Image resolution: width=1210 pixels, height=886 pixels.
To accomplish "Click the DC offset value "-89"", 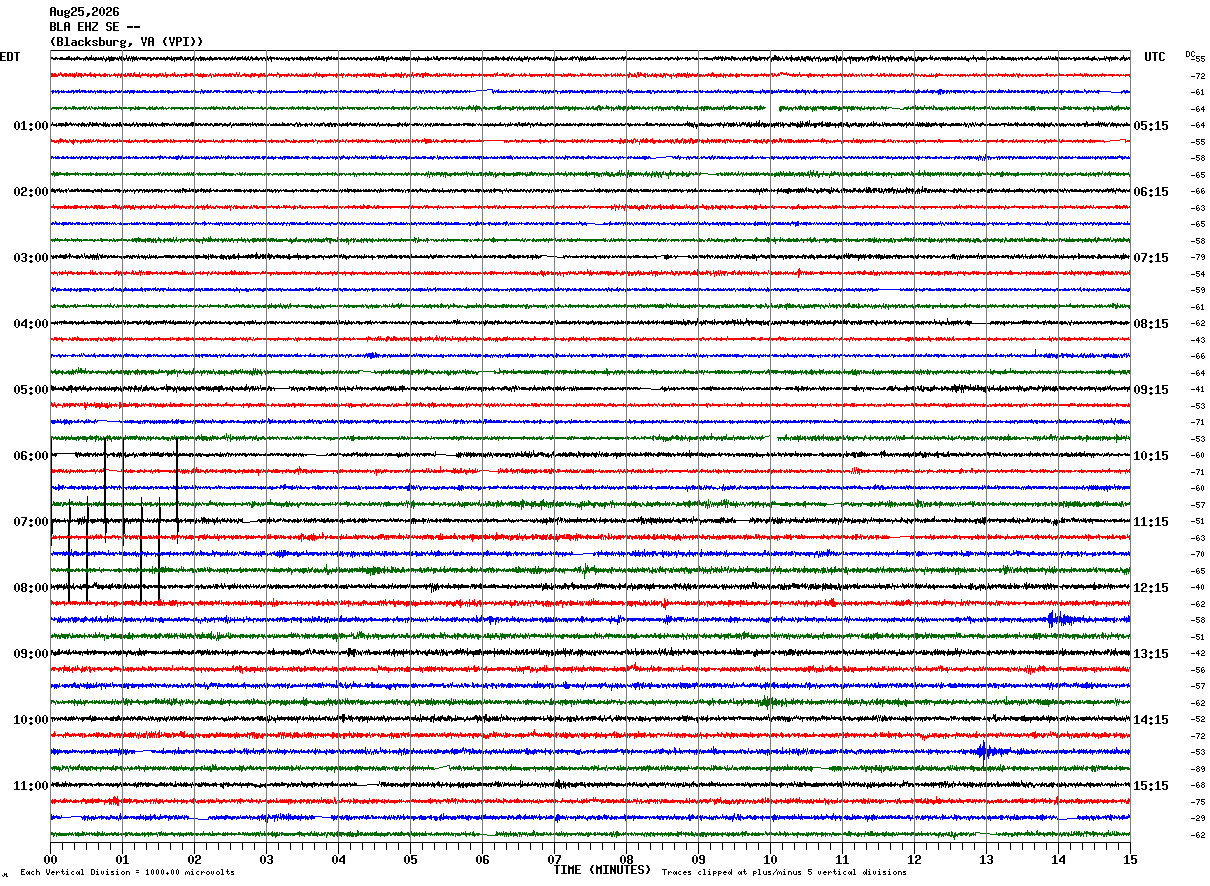I will pyautogui.click(x=1198, y=769).
